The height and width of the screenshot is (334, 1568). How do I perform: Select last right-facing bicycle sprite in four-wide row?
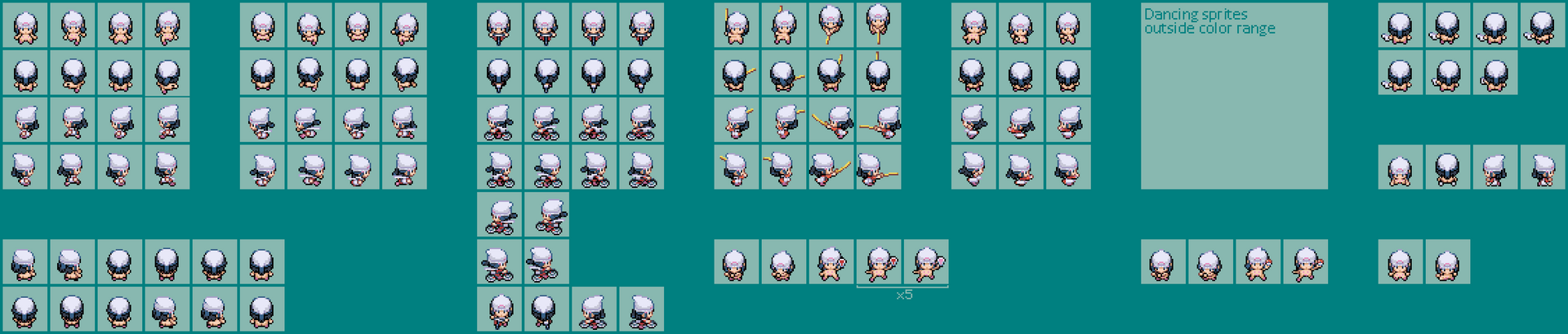pos(641,167)
